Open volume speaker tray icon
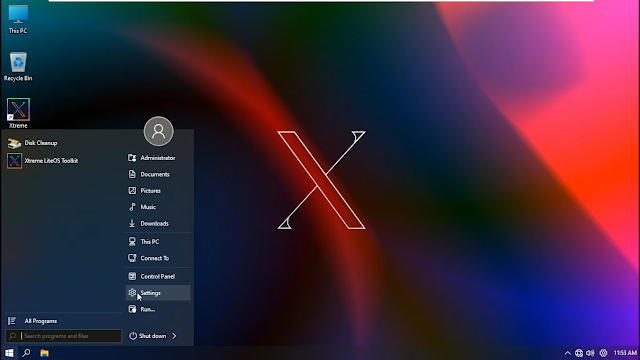The height and width of the screenshot is (360, 640). tap(591, 353)
